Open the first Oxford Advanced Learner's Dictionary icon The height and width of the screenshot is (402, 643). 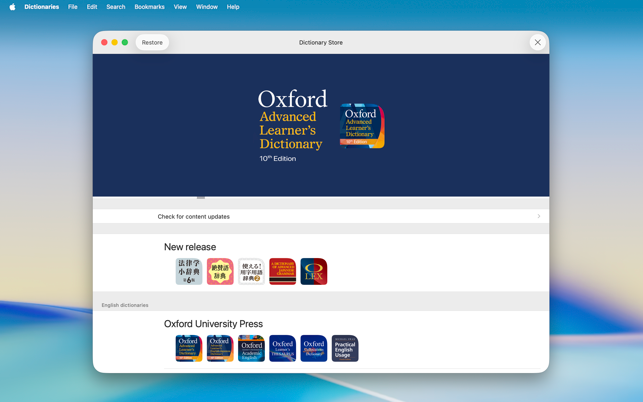189,348
